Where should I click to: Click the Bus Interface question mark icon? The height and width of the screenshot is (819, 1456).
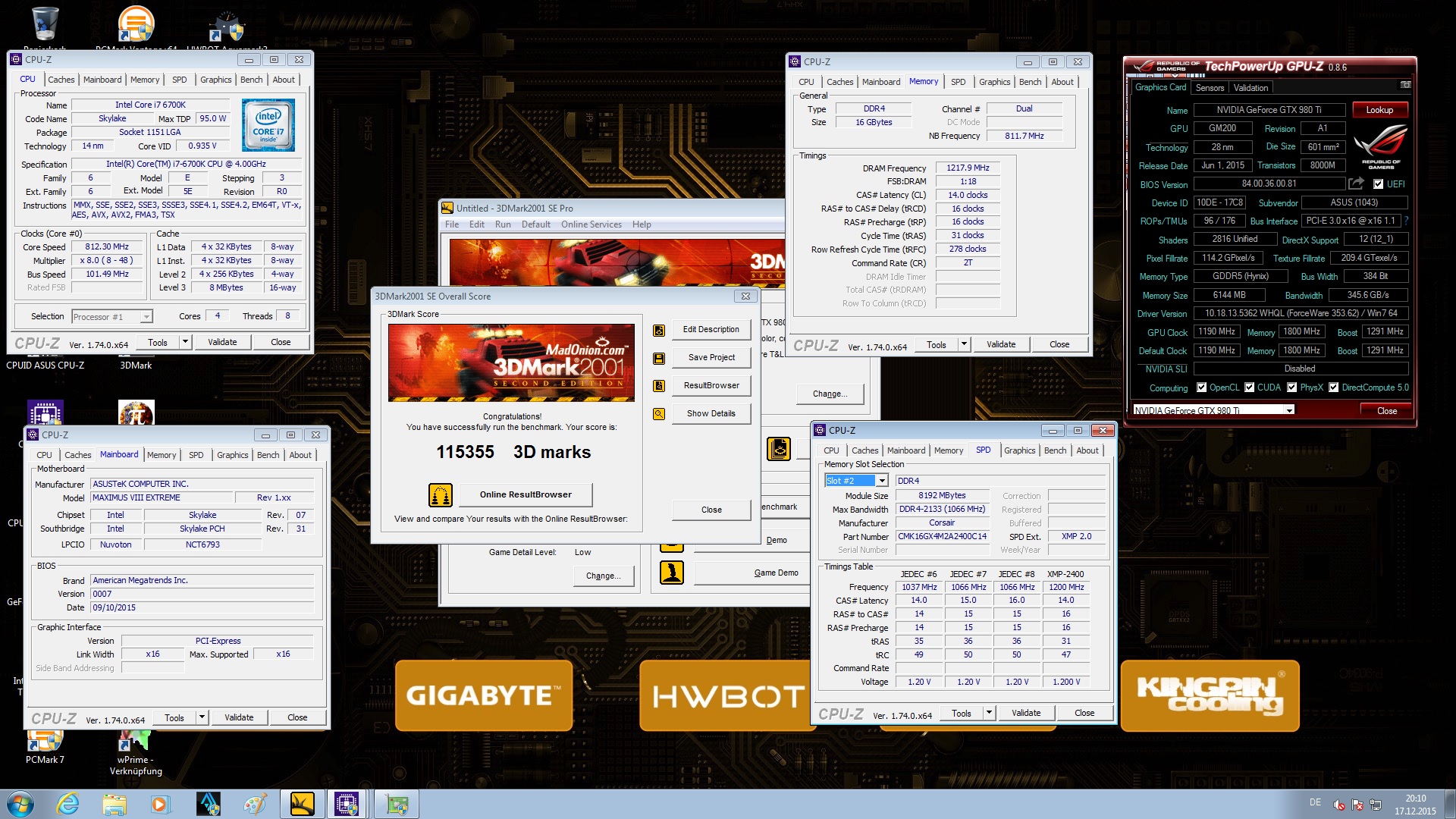(x=1406, y=221)
